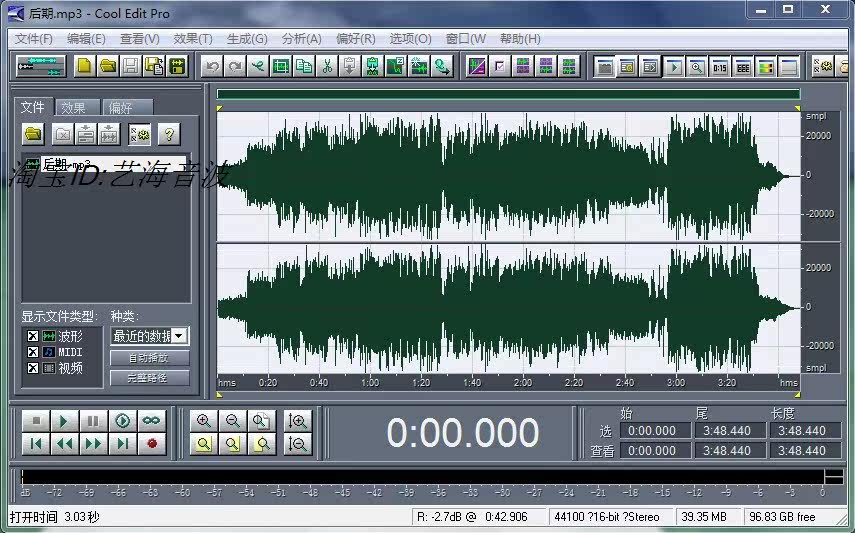This screenshot has width=855, height=533.
Task: Toggle the MIDI file type checkbox
Action: pyautogui.click(x=33, y=352)
